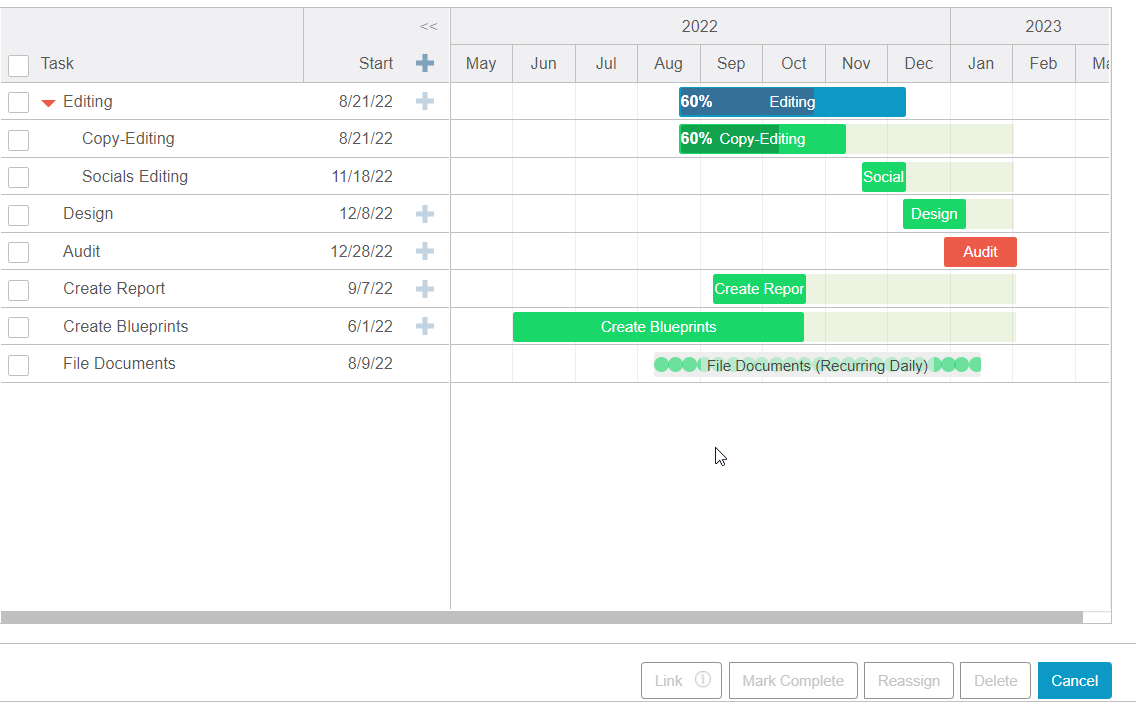Screen dimensions: 1136x709
Task: Collapse the grid using the << arrows
Action: tap(428, 26)
